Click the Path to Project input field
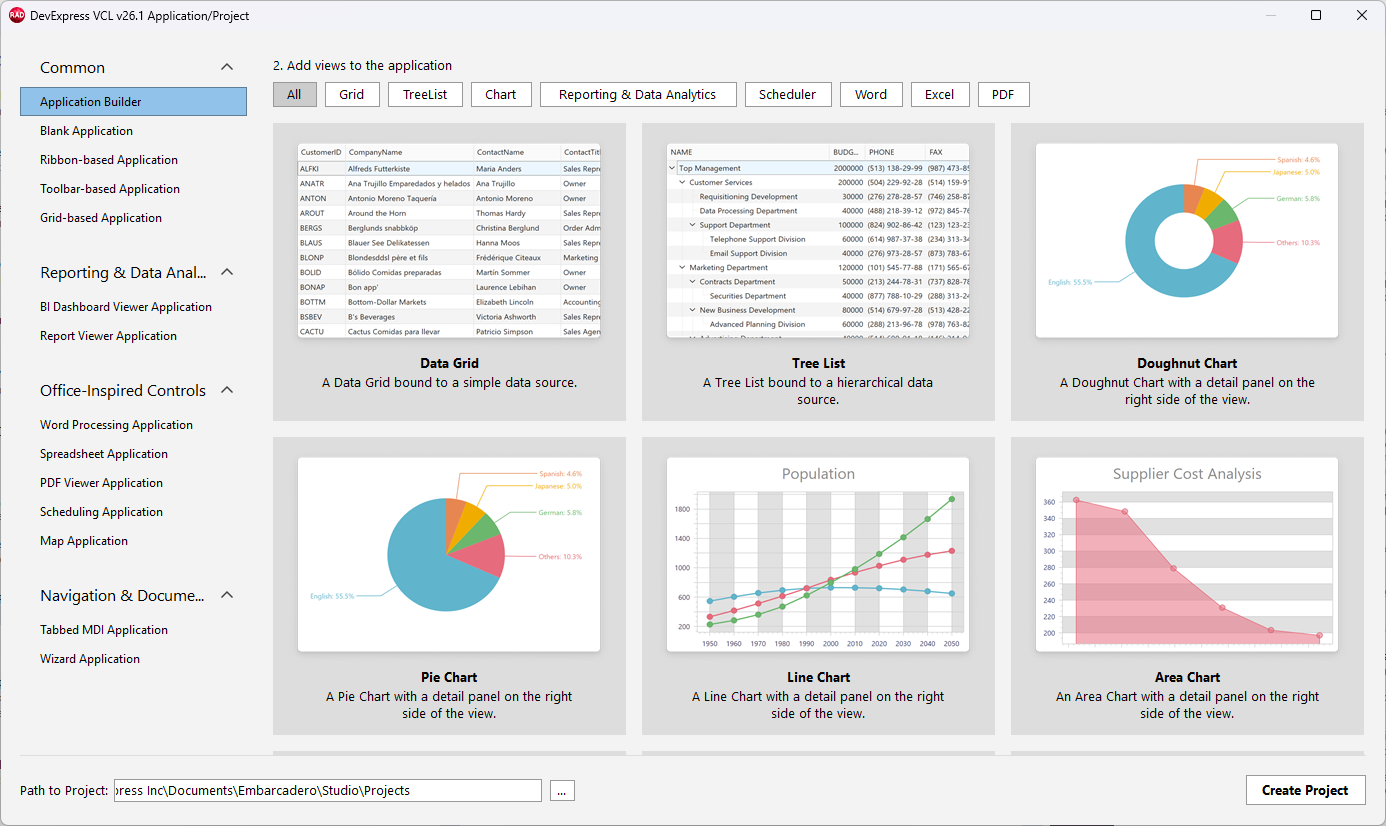The height and width of the screenshot is (826, 1386). pyautogui.click(x=328, y=790)
